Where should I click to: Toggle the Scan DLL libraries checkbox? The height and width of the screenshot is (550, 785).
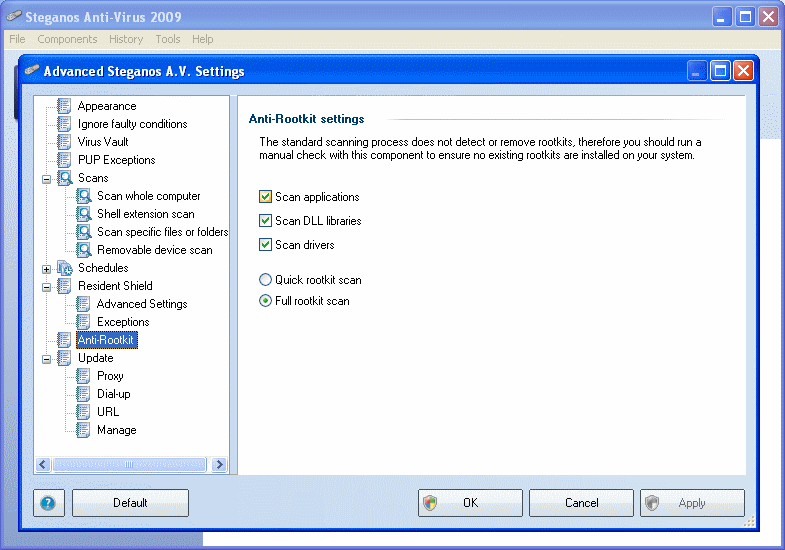266,221
